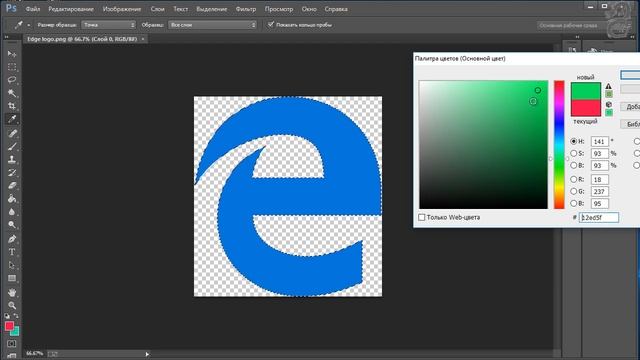Select the S saturation radio button
640x360 pixels.
click(x=573, y=153)
